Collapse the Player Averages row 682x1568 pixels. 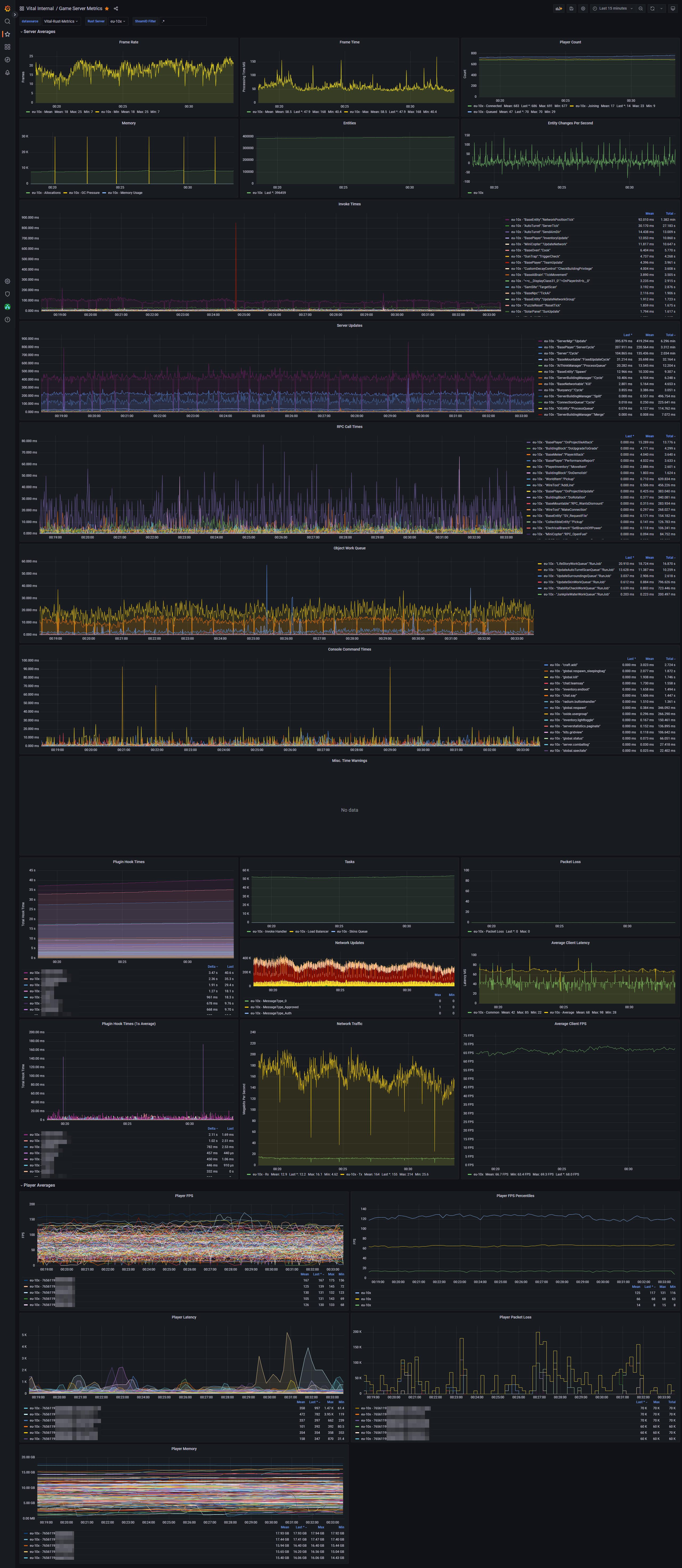38,1185
